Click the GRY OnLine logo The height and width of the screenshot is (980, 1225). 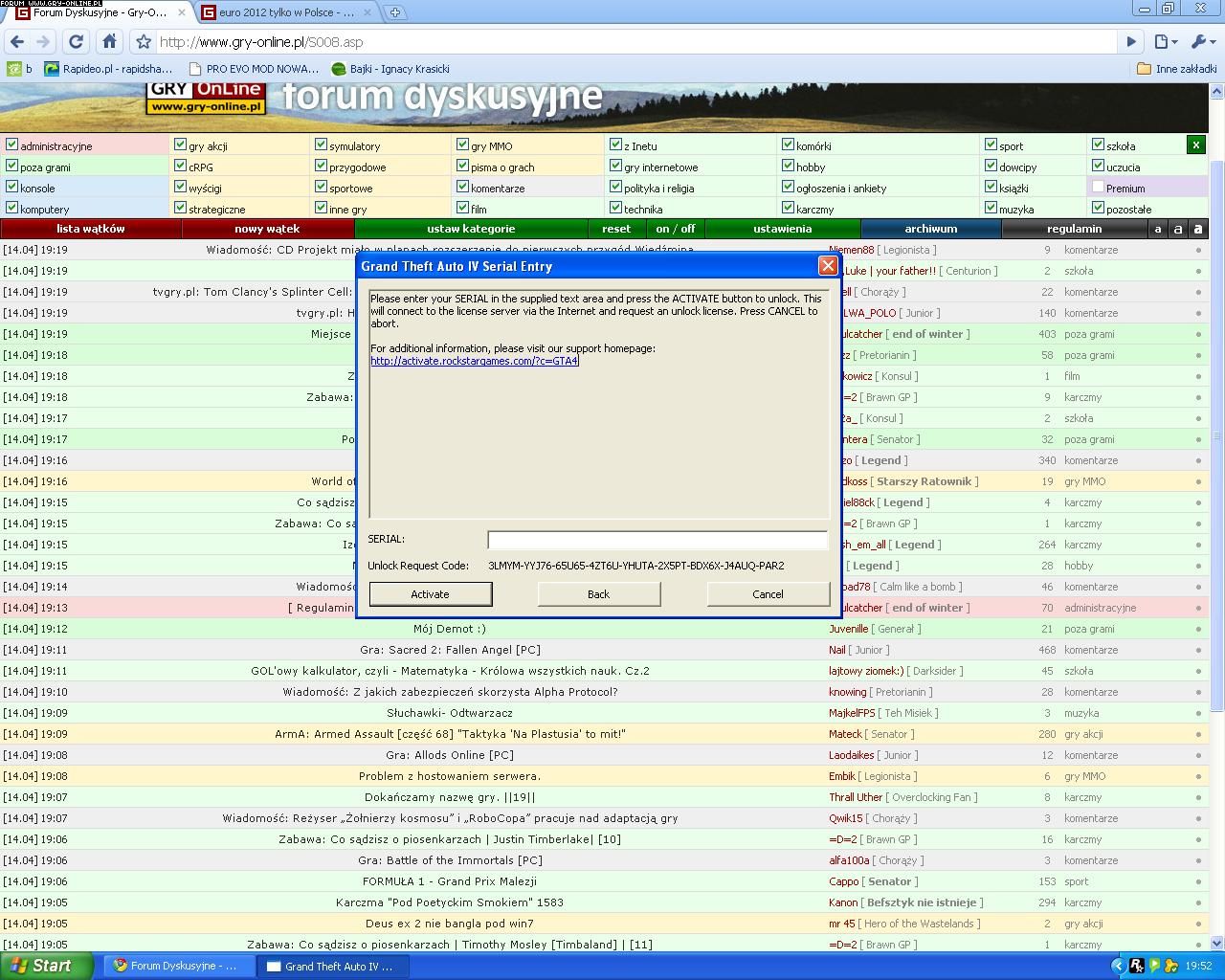(x=206, y=98)
